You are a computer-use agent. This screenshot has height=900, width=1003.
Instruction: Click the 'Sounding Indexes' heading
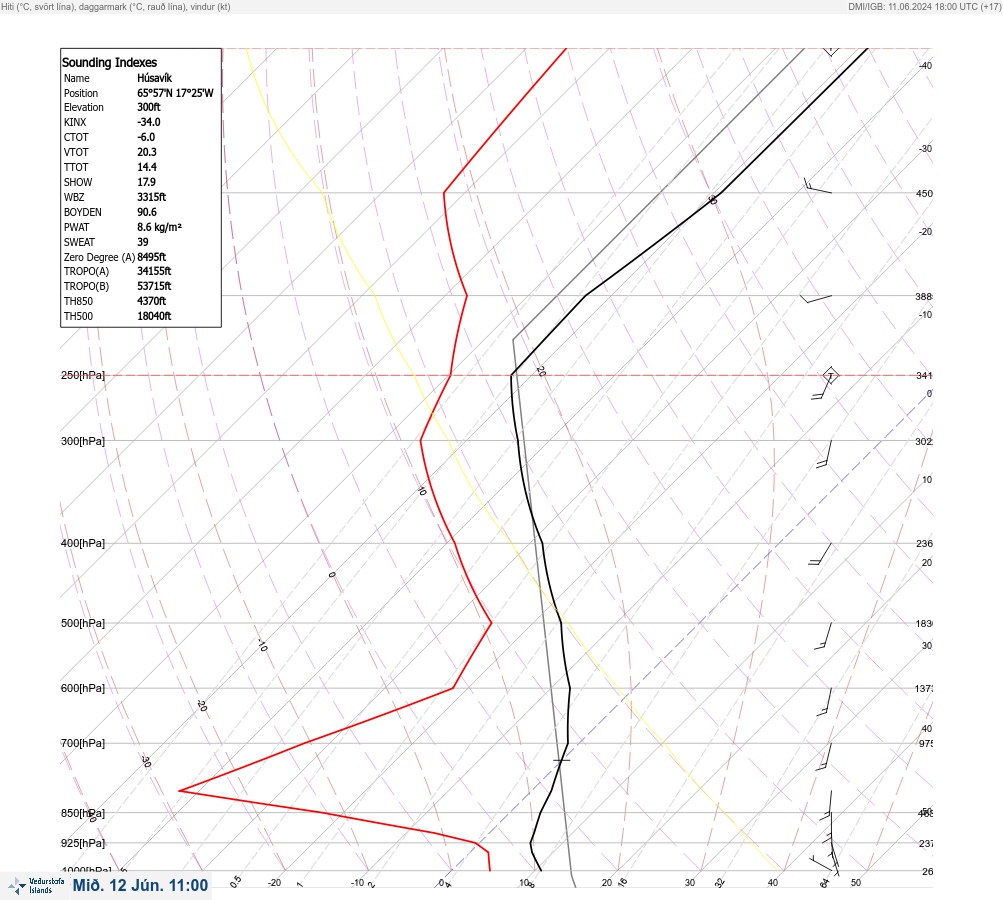tap(109, 63)
